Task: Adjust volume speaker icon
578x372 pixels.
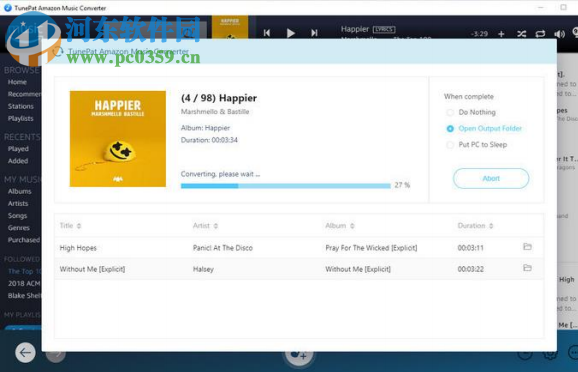Action: [x=559, y=34]
